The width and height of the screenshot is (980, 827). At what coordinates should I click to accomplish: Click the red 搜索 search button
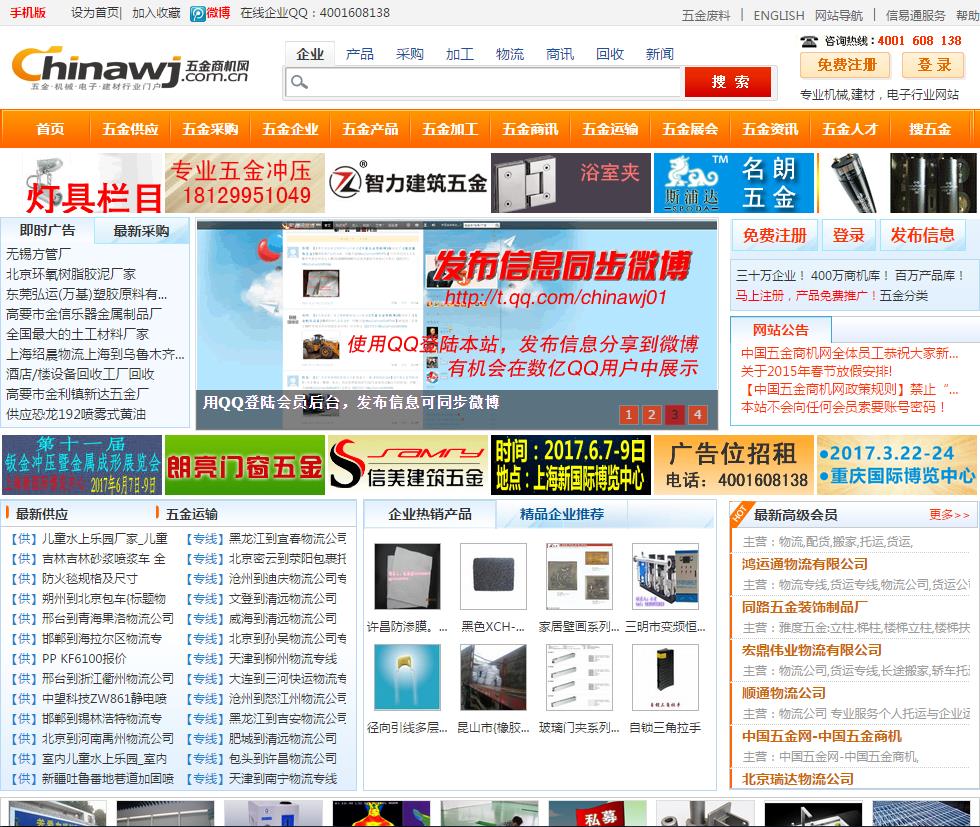coord(728,82)
